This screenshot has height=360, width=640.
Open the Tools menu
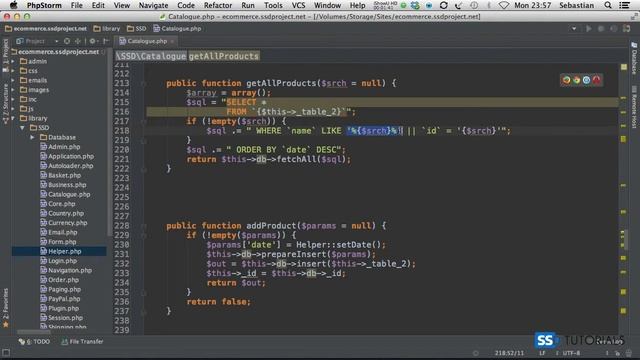pyautogui.click(x=273, y=5)
